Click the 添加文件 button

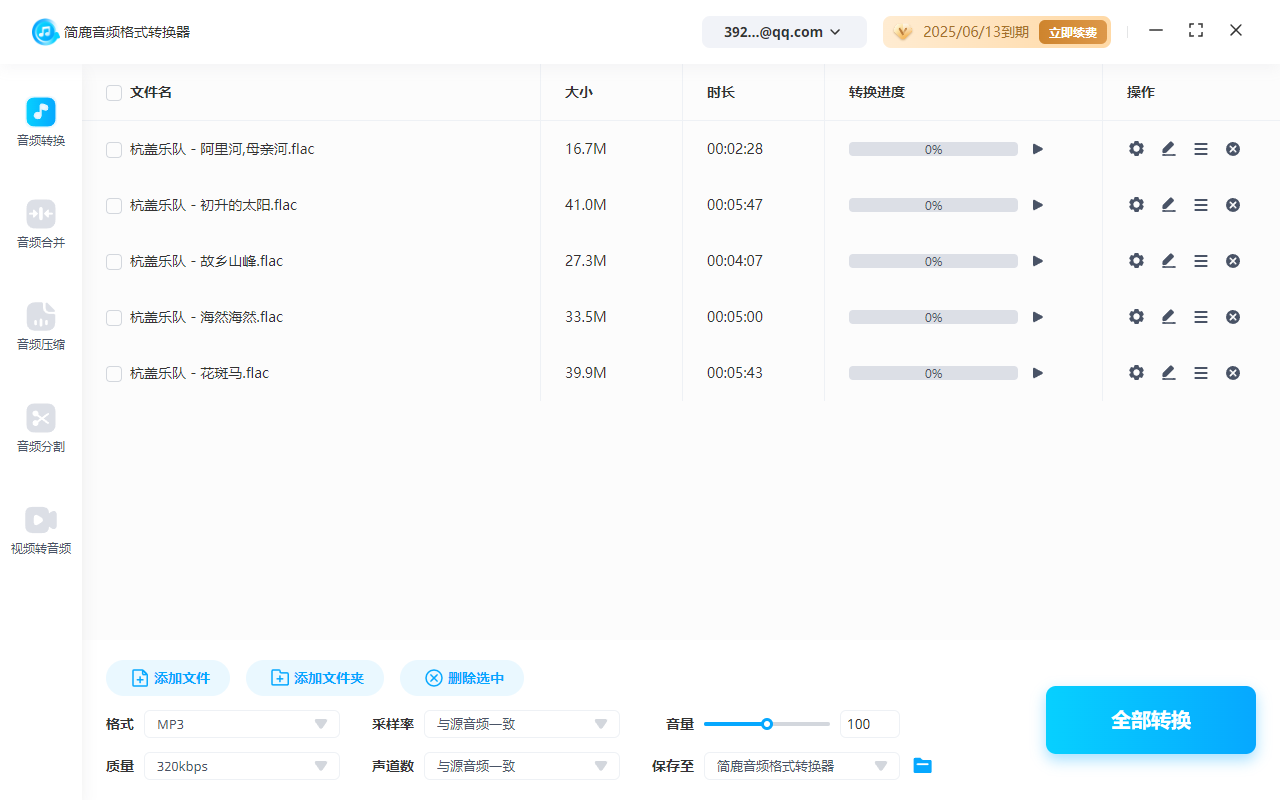pyautogui.click(x=168, y=678)
